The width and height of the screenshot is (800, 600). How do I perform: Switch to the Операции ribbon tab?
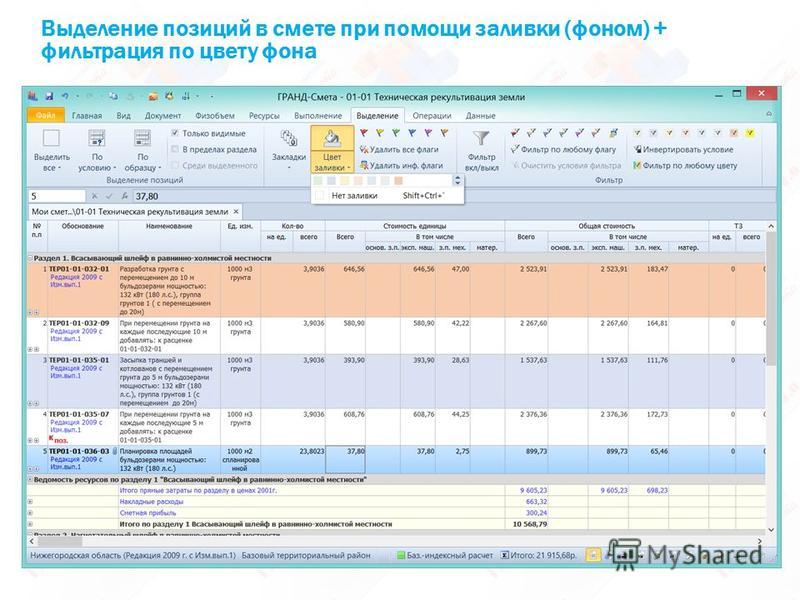tap(432, 116)
